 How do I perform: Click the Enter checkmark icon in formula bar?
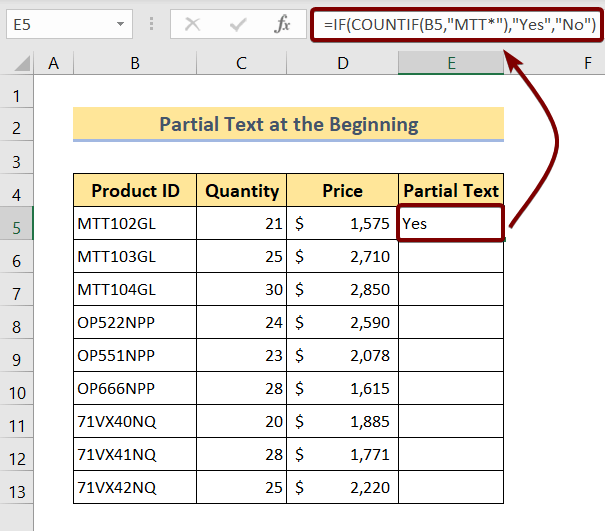pyautogui.click(x=238, y=23)
